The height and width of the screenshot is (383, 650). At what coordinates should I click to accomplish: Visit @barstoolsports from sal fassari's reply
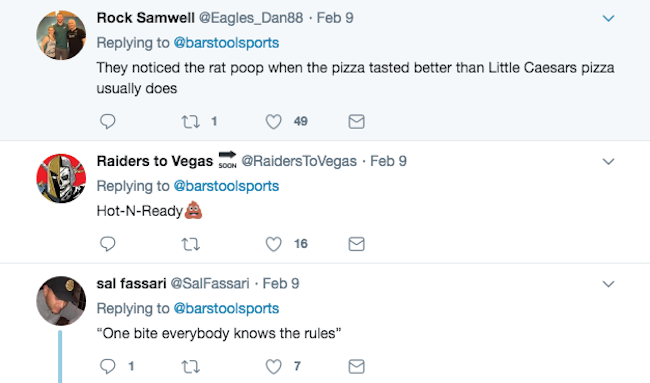(x=226, y=308)
